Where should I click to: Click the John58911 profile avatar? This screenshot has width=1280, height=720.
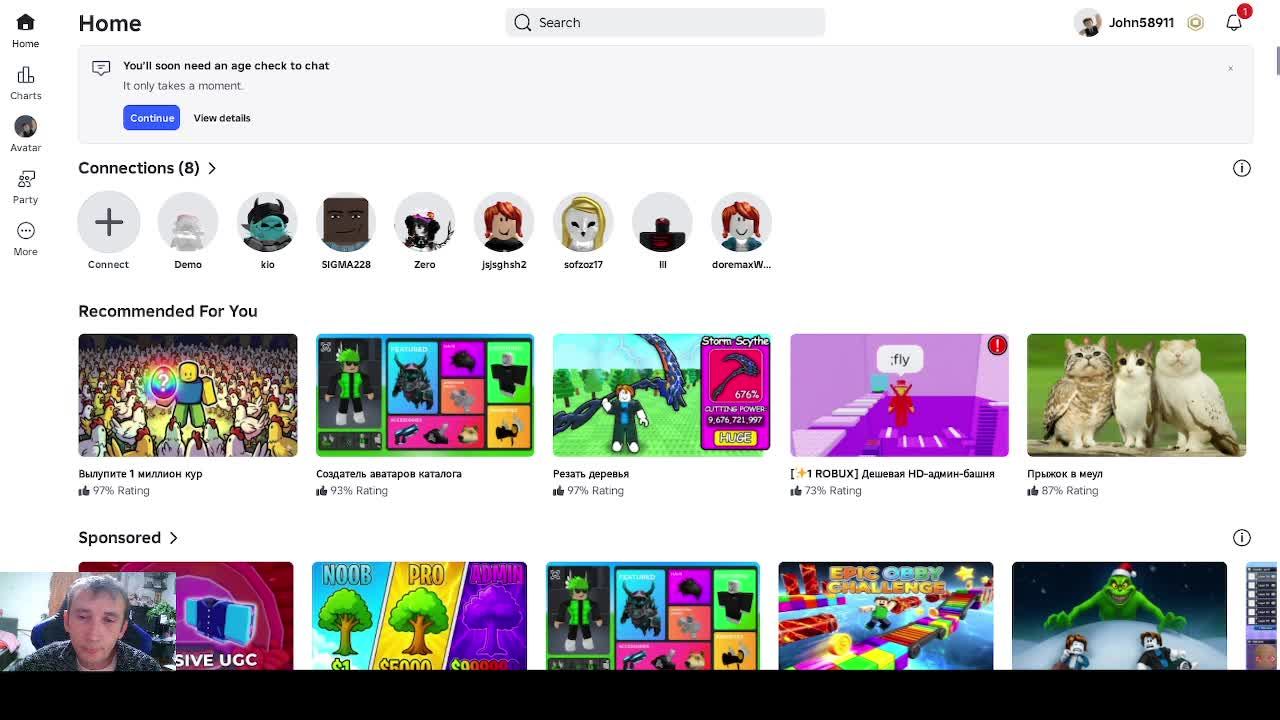(1088, 22)
